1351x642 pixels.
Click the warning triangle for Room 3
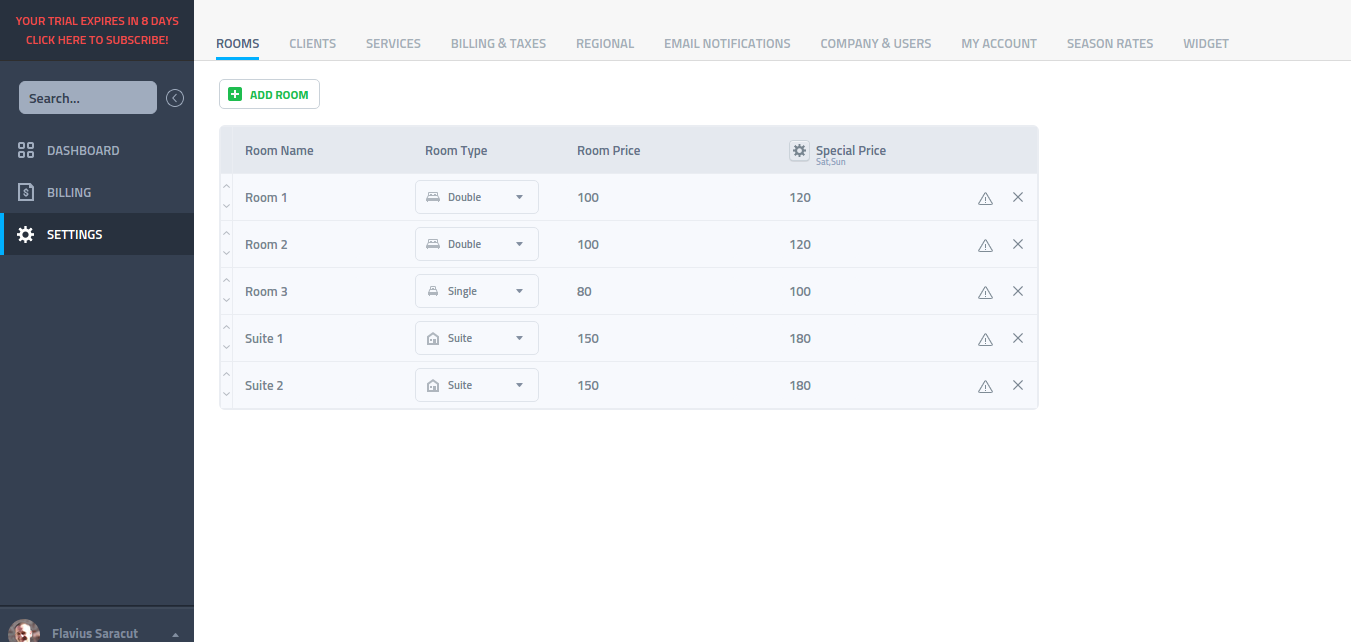(985, 292)
